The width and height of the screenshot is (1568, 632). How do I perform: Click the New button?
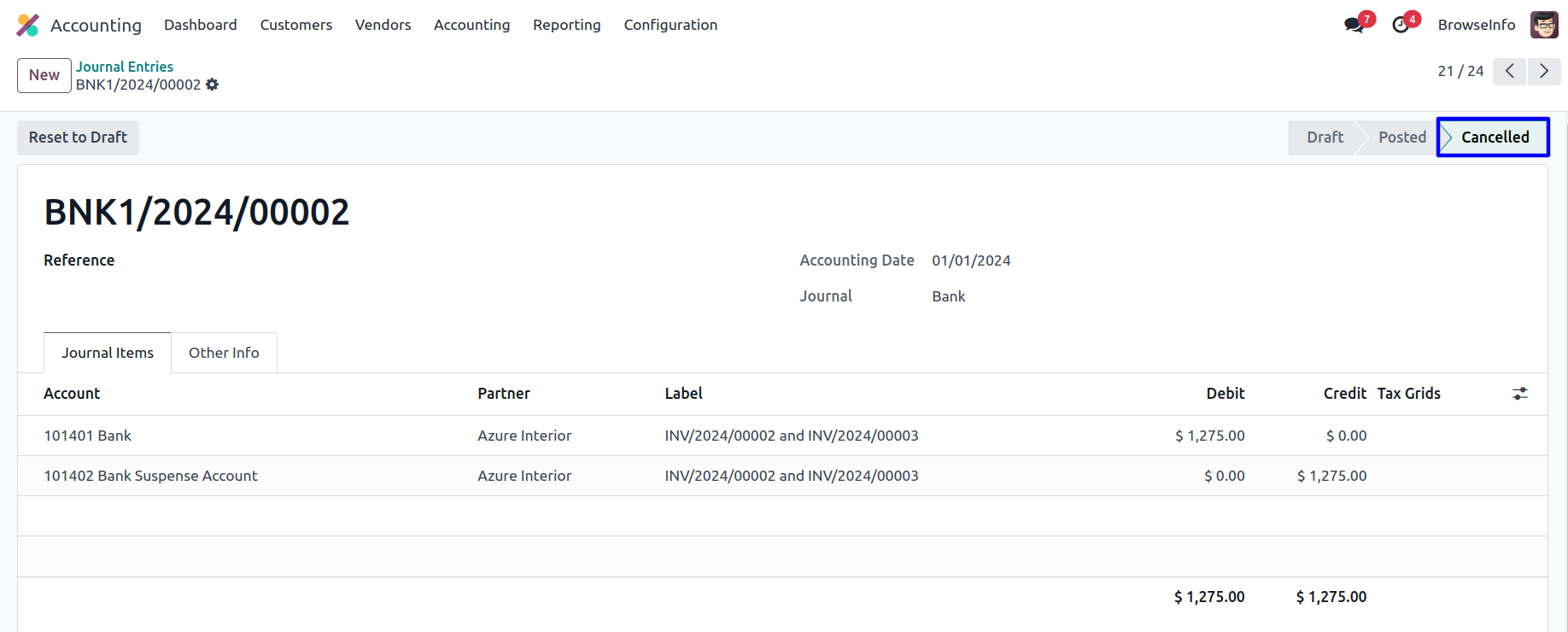click(x=44, y=75)
